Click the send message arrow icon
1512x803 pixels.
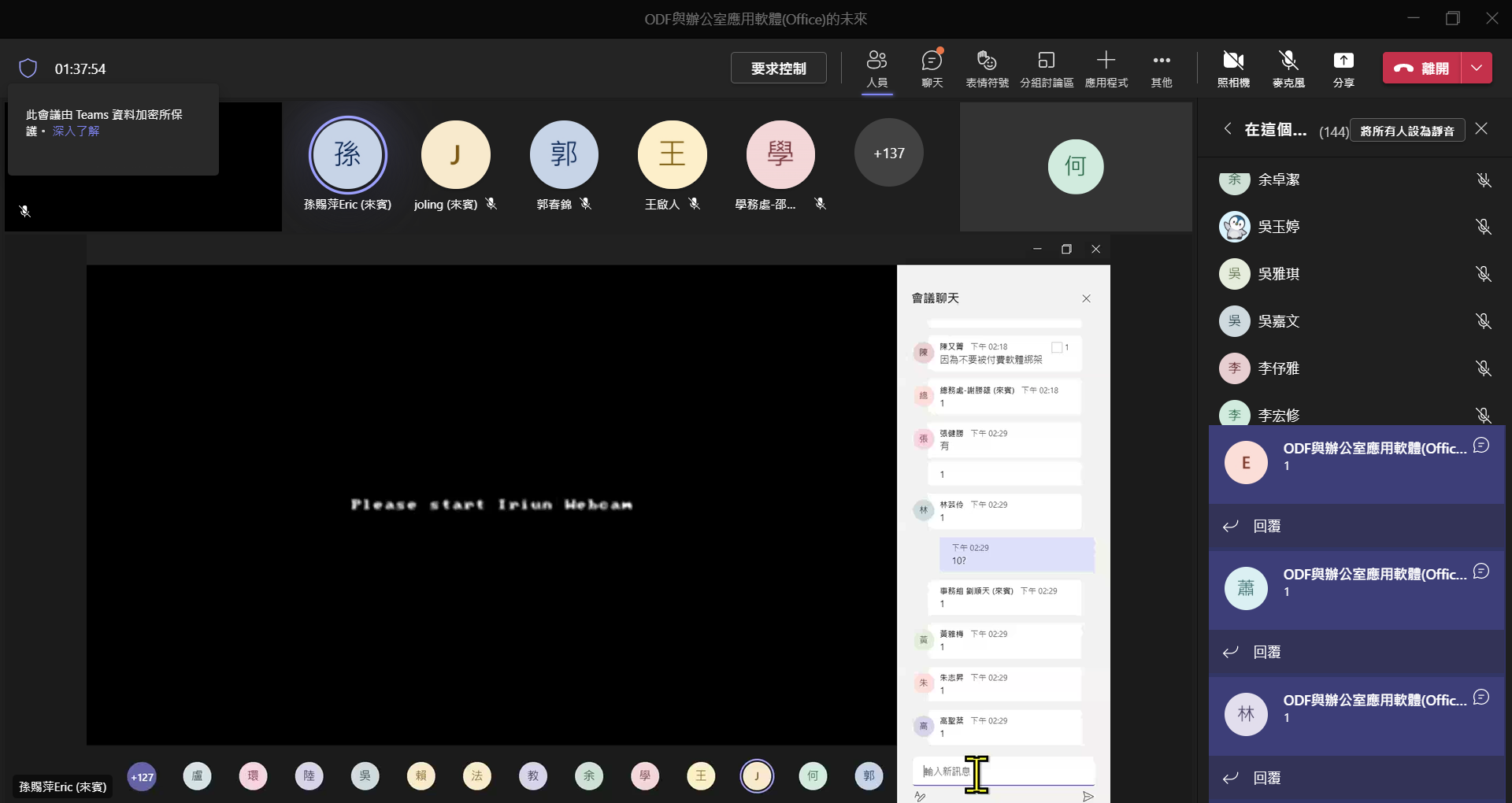(x=1088, y=796)
